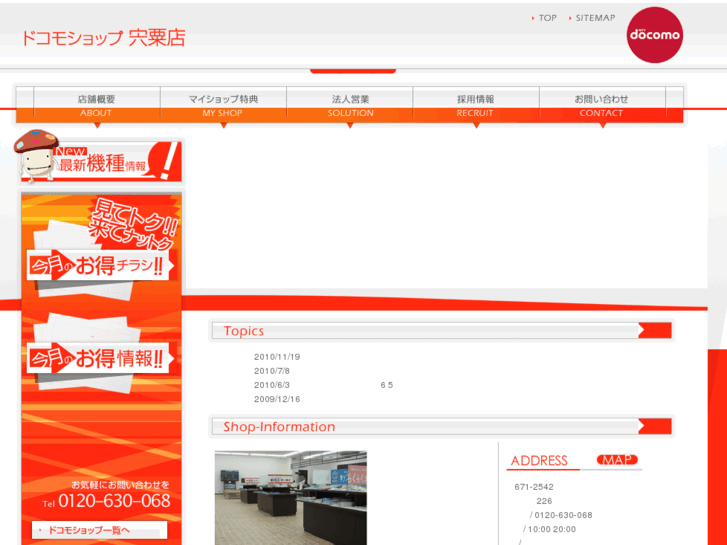The width and height of the screenshot is (727, 545).
Task: Click the hours text 10:00 20:00
Action: coord(552,529)
